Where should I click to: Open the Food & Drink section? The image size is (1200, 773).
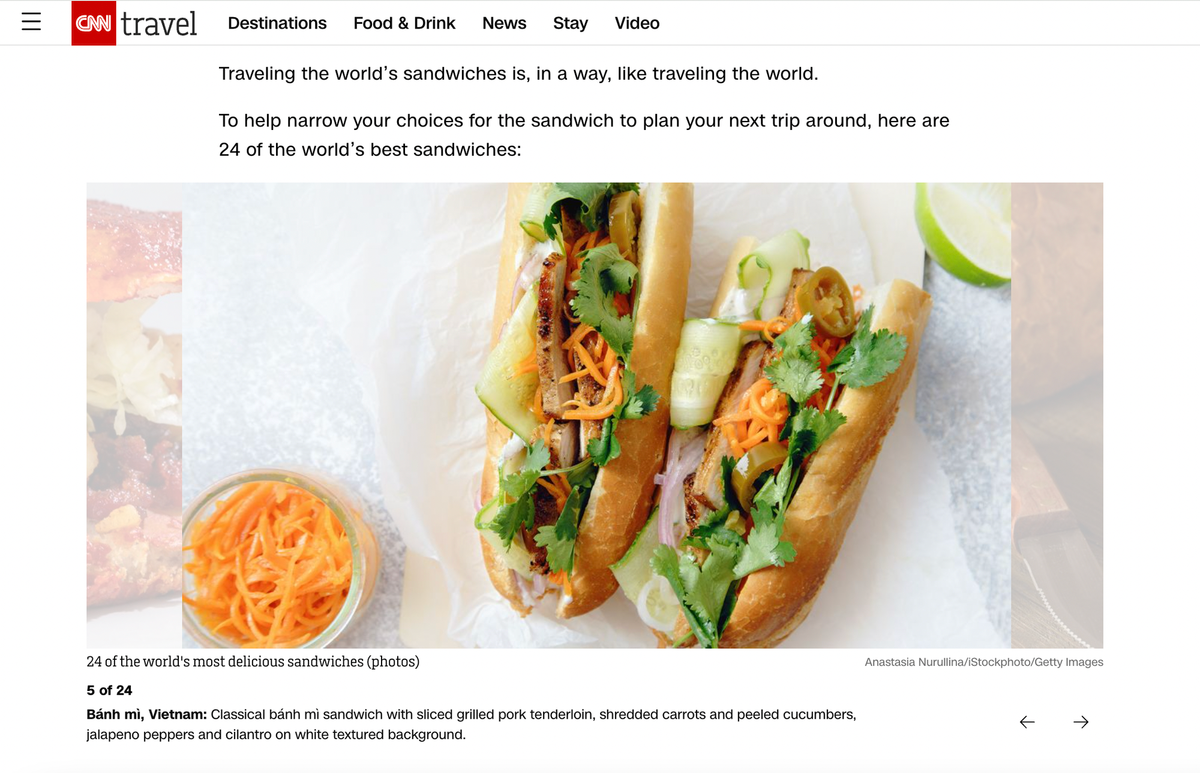point(404,23)
